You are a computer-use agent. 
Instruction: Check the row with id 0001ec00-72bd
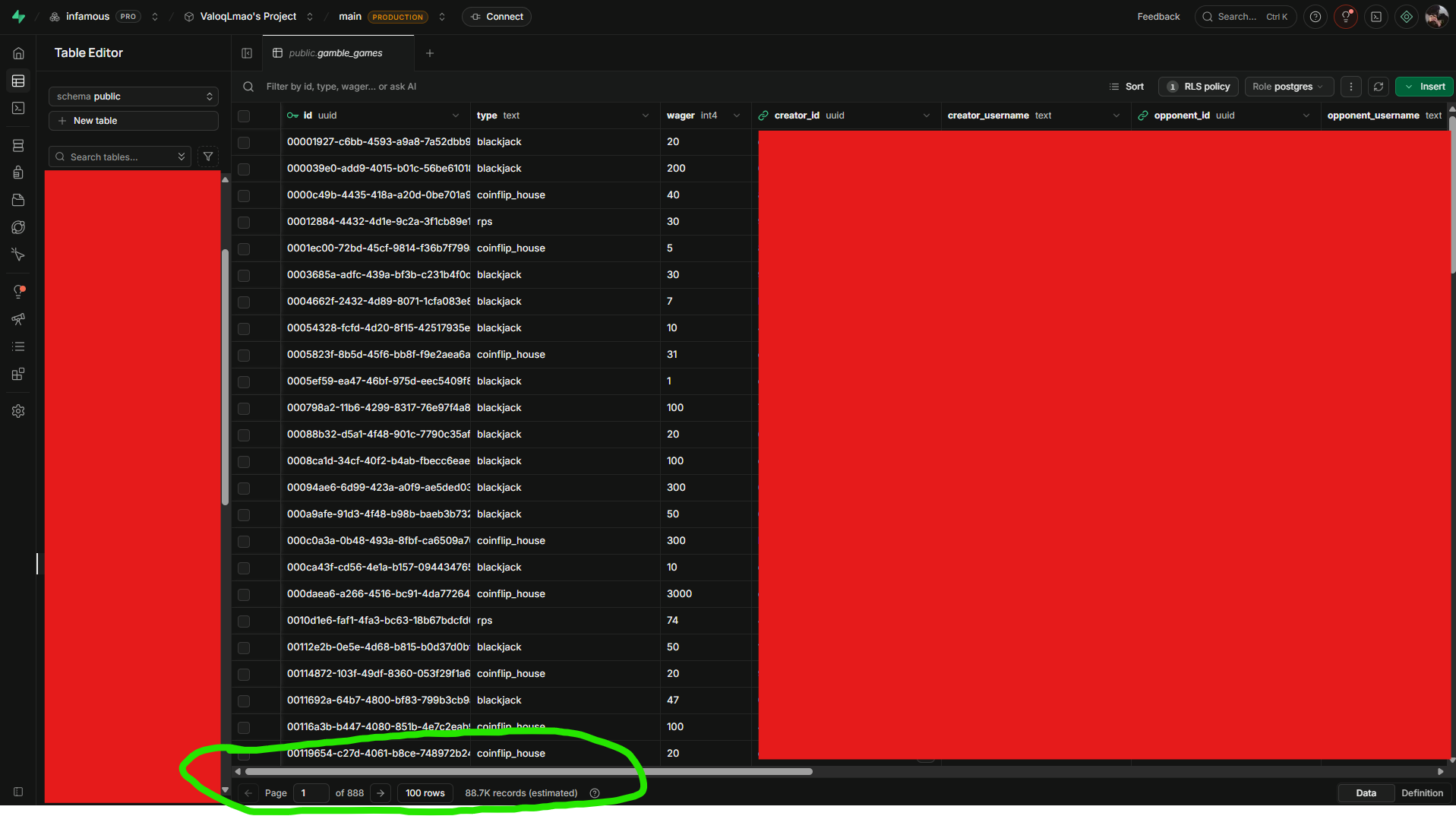click(244, 249)
